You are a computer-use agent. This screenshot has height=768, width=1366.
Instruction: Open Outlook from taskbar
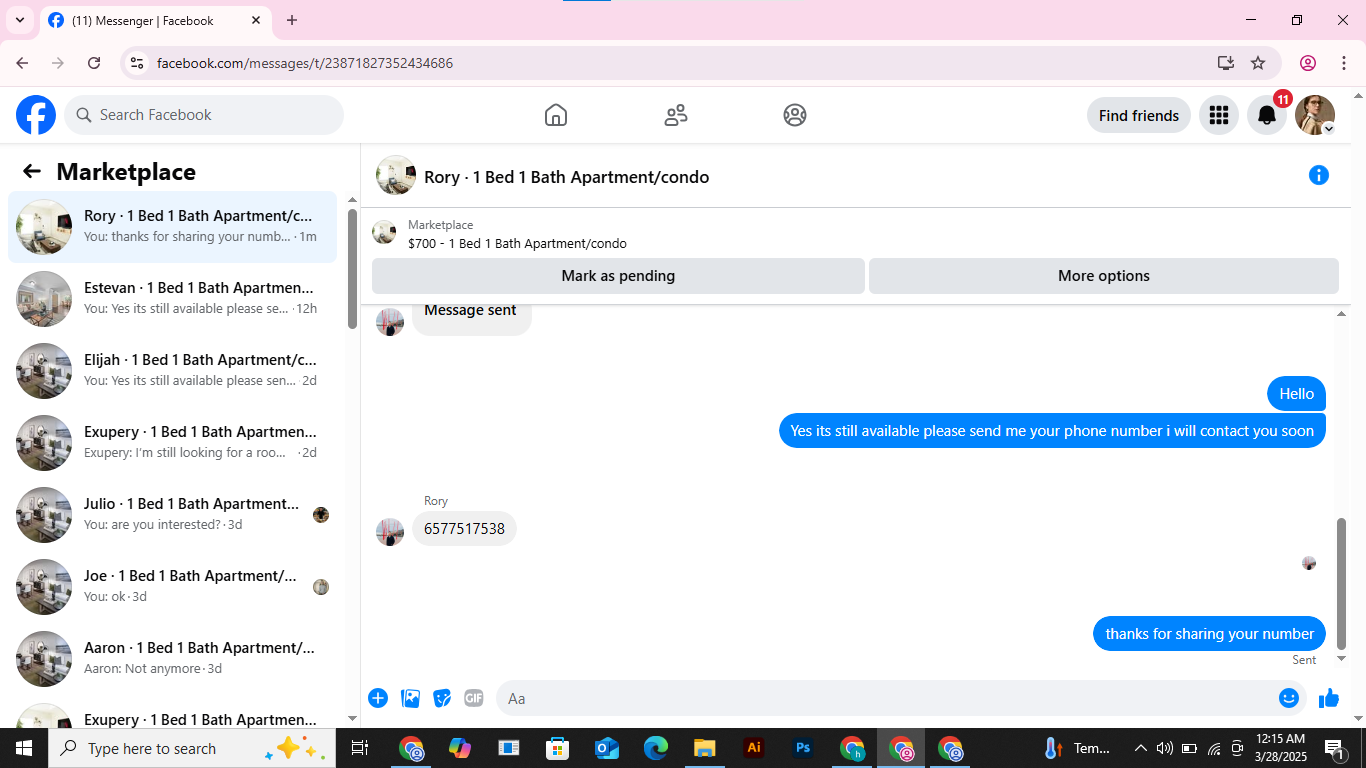click(607, 748)
